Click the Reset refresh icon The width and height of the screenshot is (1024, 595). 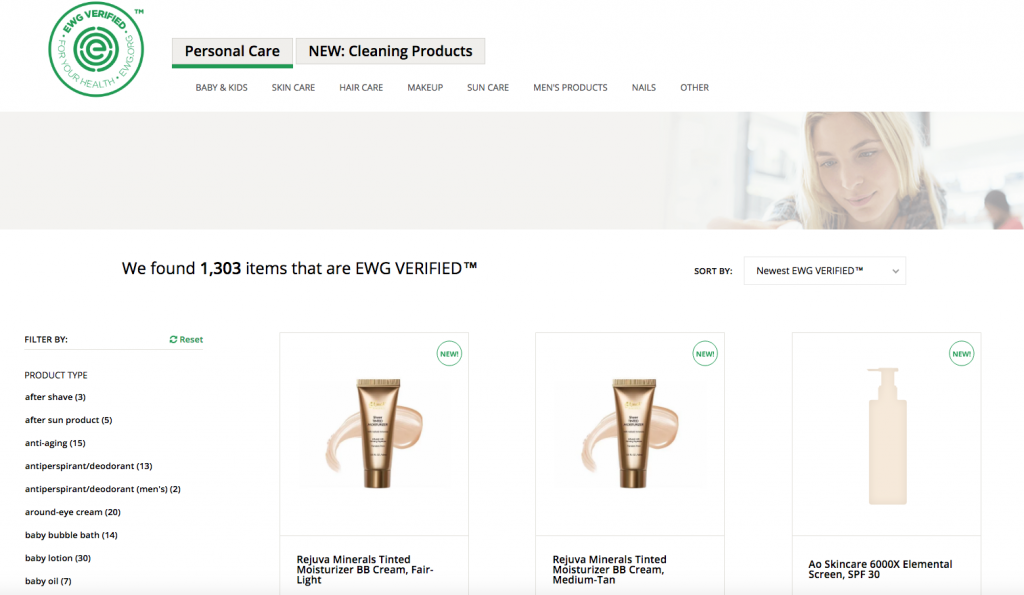tap(173, 340)
